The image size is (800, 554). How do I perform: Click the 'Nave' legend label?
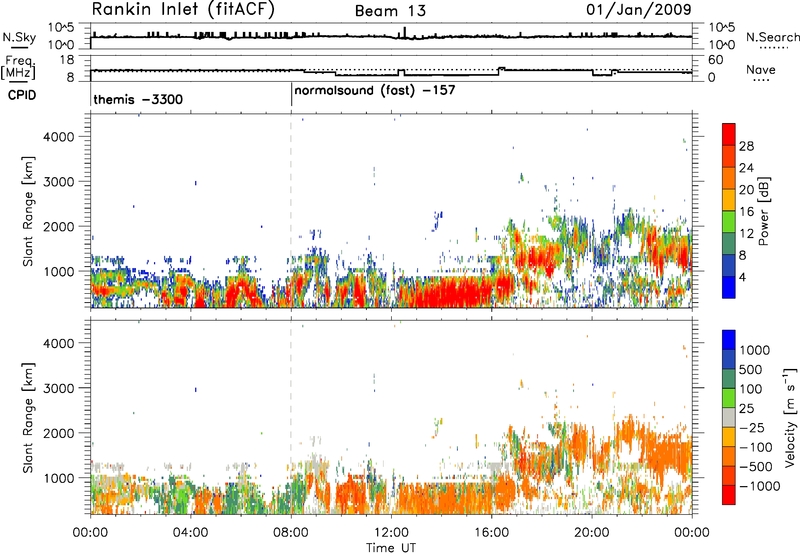coord(760,69)
